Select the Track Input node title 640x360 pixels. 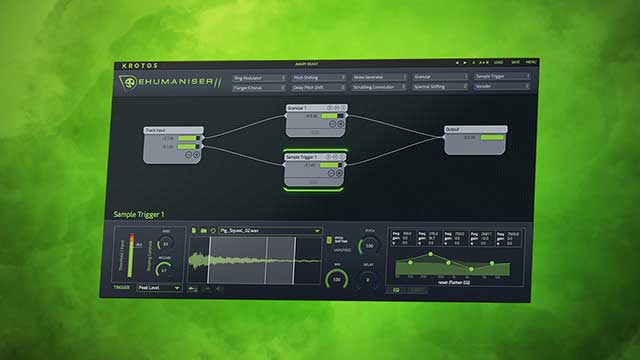[x=173, y=130]
